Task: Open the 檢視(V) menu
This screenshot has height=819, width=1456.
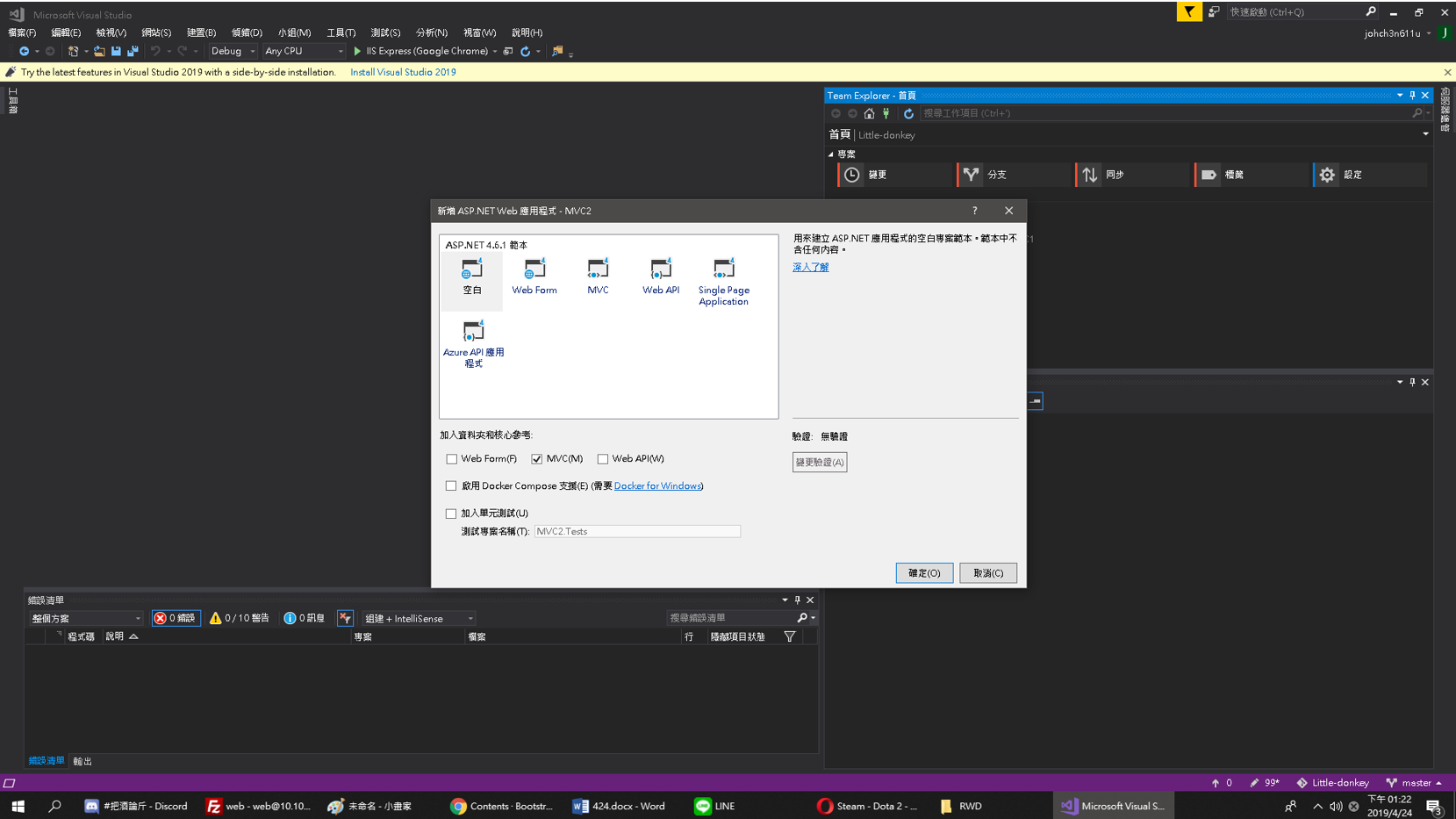Action: click(111, 32)
